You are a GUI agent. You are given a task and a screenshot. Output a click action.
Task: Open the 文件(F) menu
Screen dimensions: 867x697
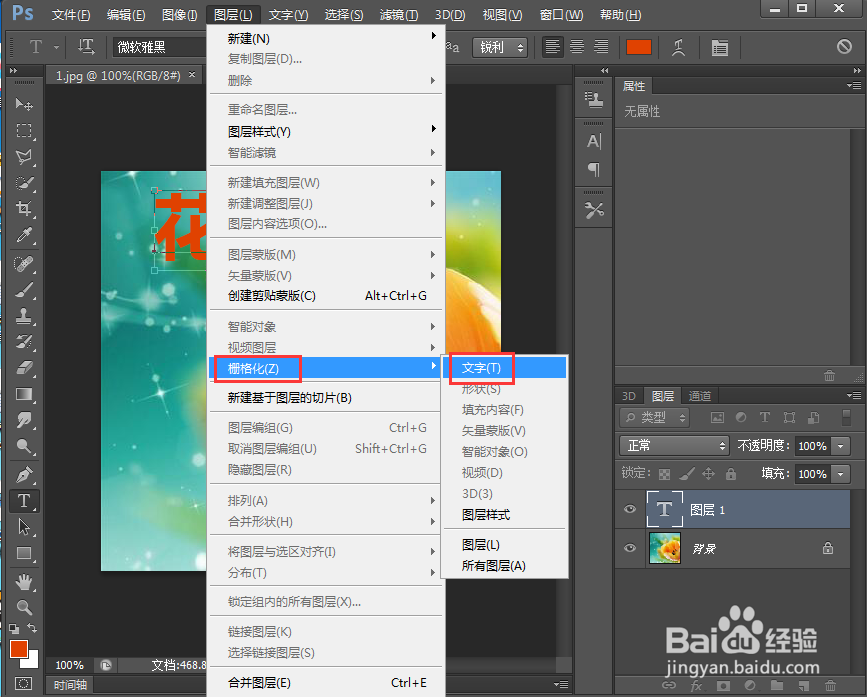pos(71,15)
